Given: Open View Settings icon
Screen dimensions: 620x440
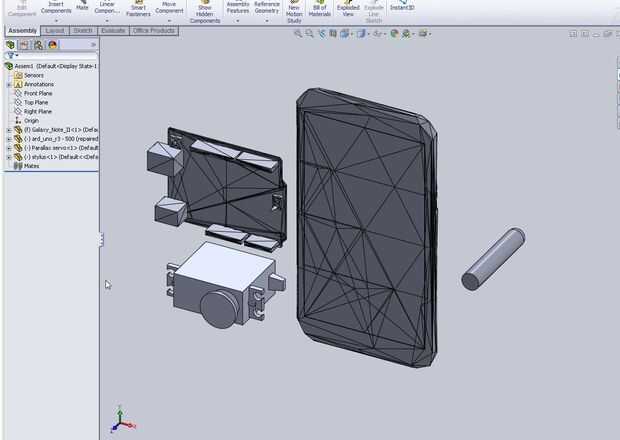Looking at the screenshot, I should tap(423, 34).
